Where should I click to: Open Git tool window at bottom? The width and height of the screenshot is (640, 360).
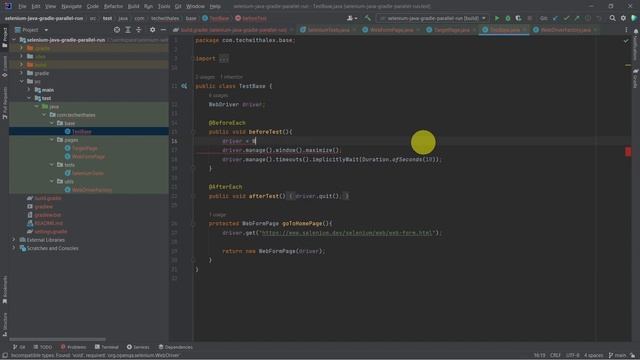pos(19,347)
